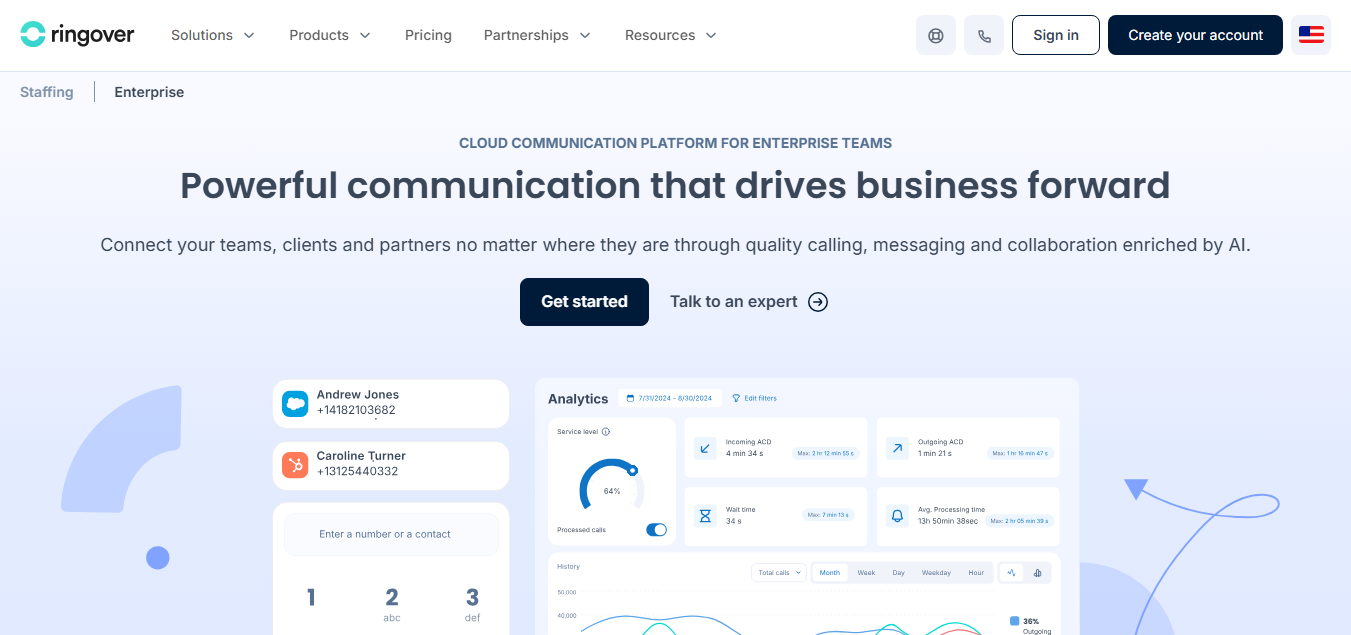Open the Total calls dropdown
This screenshot has height=635, width=1351.
click(778, 573)
